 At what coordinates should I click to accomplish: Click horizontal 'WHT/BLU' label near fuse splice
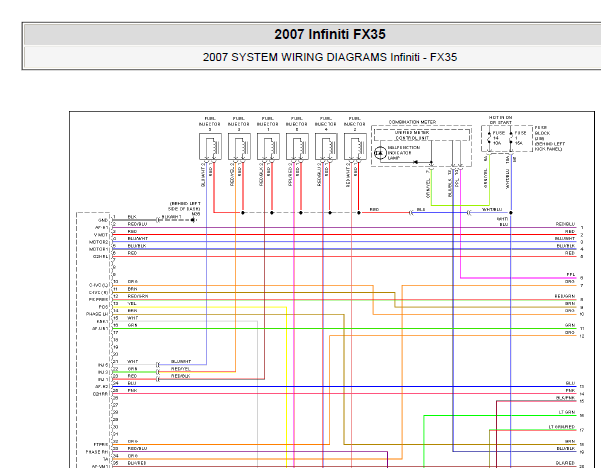[x=492, y=210]
